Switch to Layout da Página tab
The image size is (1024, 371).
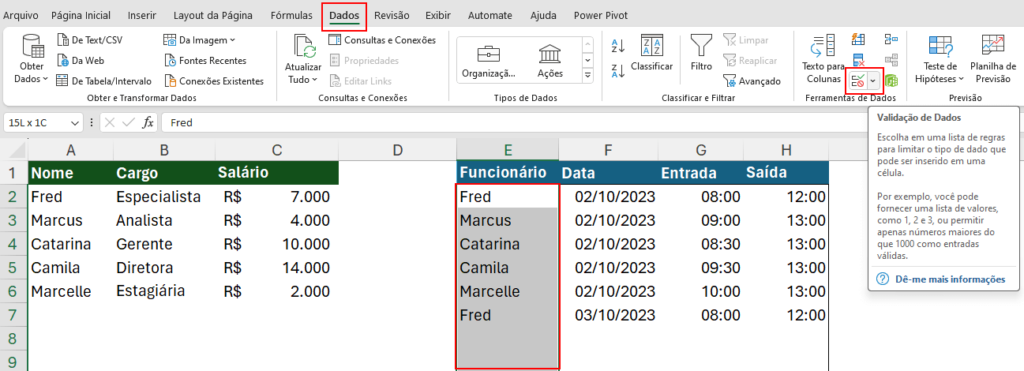(214, 16)
